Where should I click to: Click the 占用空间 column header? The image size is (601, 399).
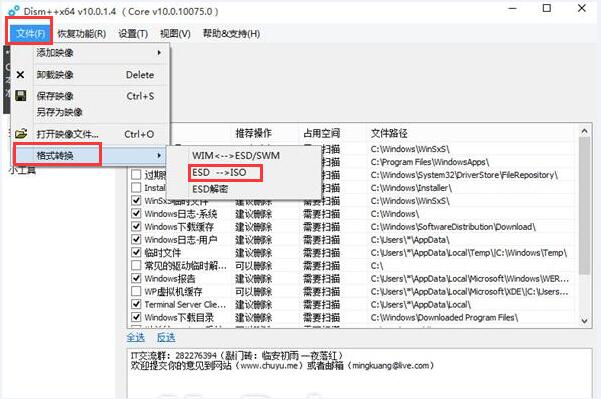[321, 133]
